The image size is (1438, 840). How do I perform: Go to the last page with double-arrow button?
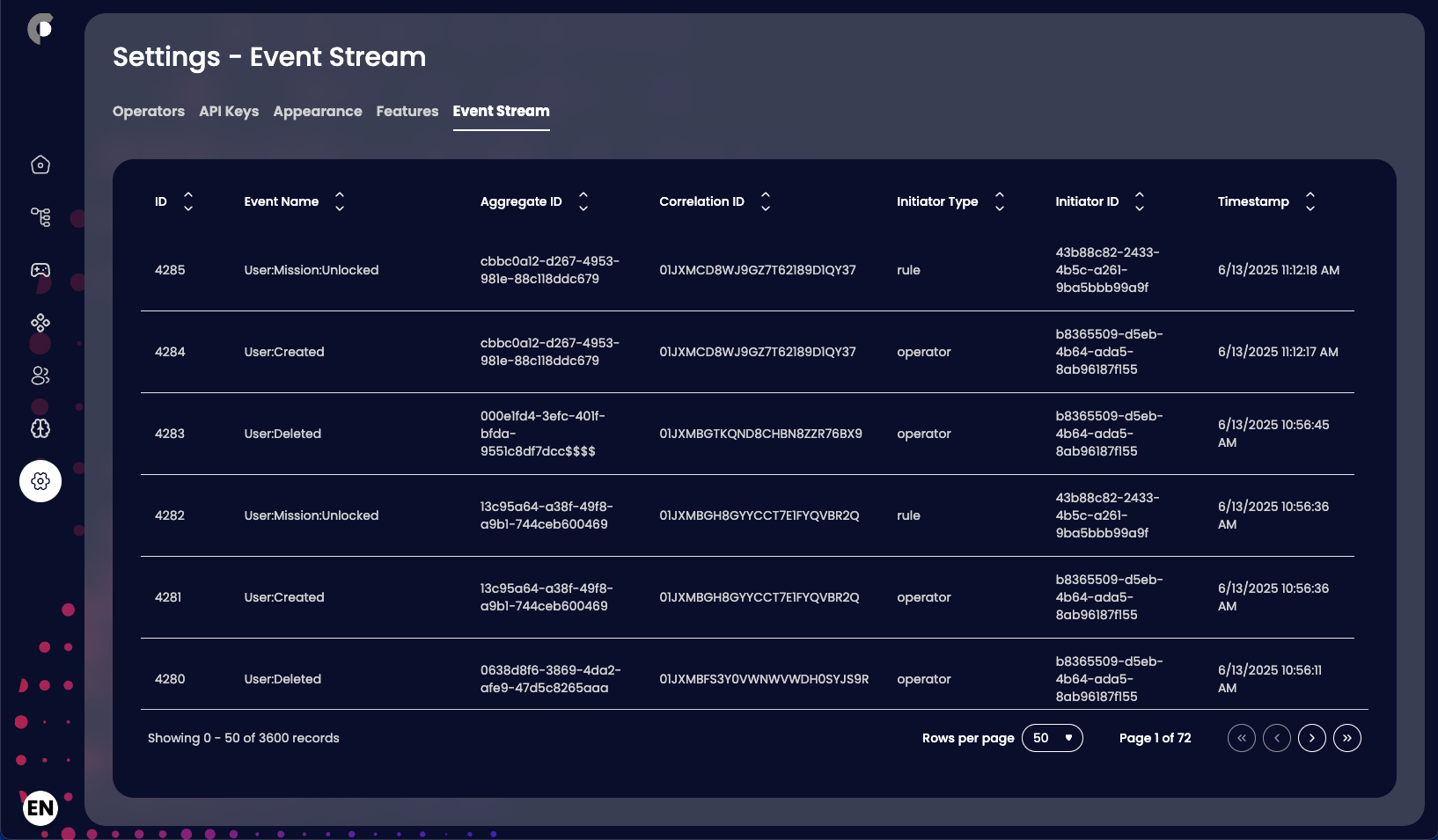(x=1346, y=738)
